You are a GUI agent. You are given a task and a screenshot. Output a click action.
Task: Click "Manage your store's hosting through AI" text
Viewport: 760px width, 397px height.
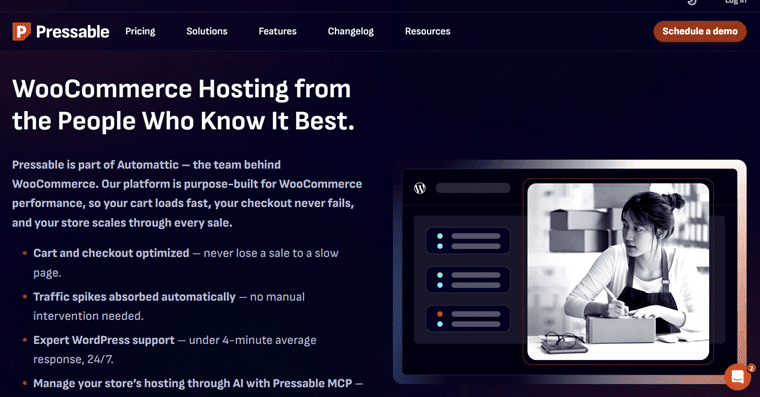(138, 383)
